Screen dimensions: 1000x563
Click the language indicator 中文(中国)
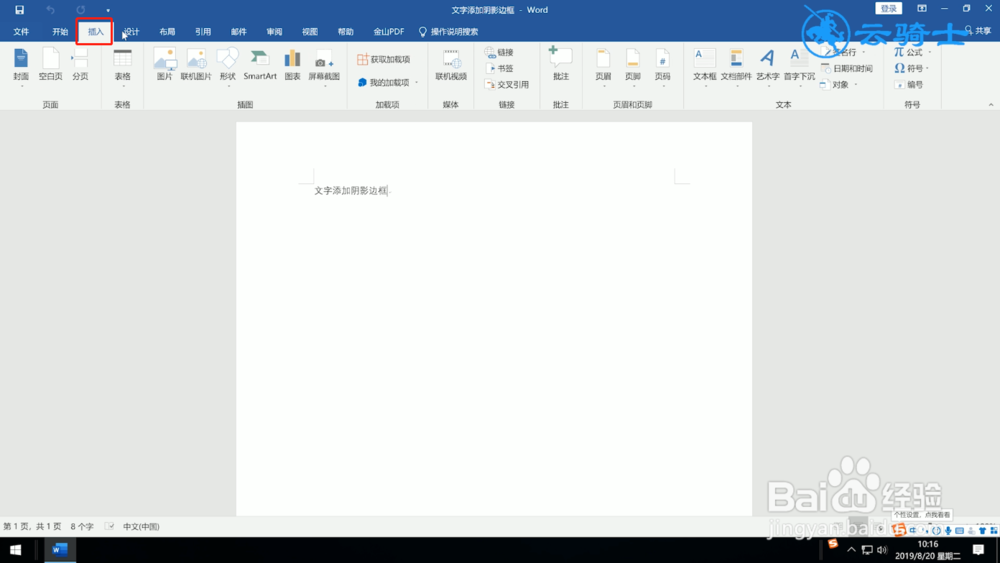(x=141, y=527)
